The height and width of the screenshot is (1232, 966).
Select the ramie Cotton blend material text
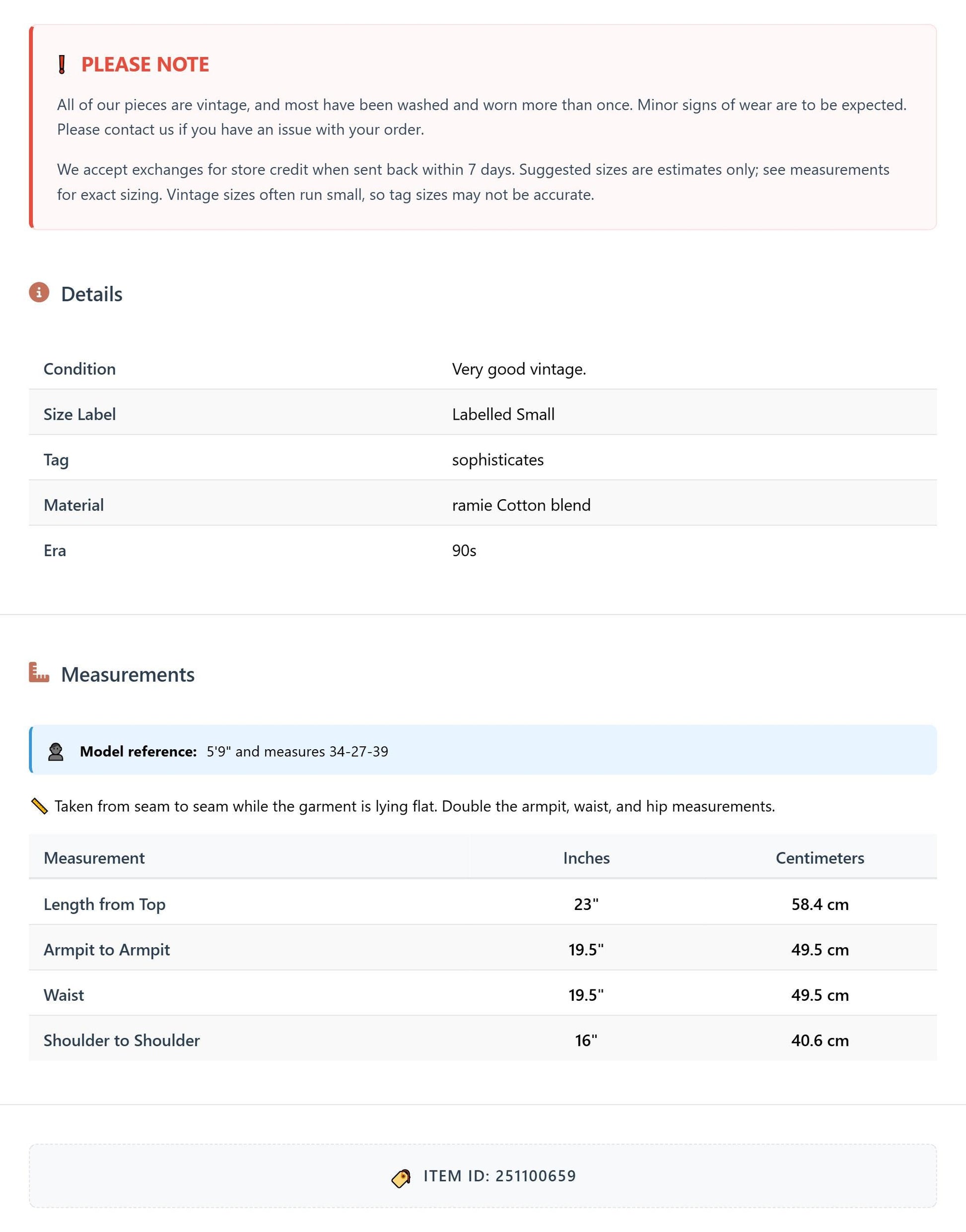521,505
